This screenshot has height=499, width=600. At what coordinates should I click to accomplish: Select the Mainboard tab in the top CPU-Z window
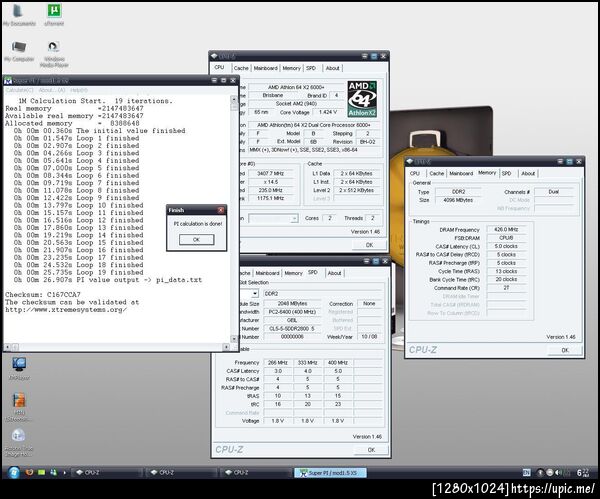[x=266, y=68]
